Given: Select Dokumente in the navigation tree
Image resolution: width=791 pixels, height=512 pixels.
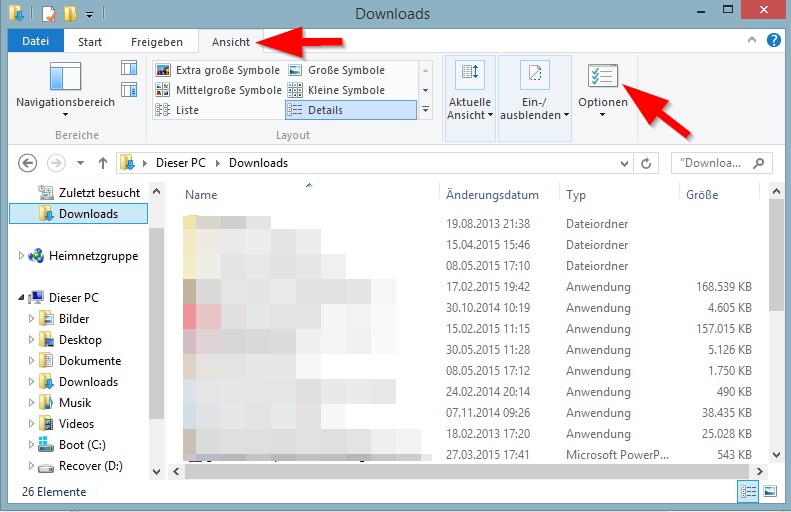Looking at the screenshot, I should pyautogui.click(x=89, y=361).
